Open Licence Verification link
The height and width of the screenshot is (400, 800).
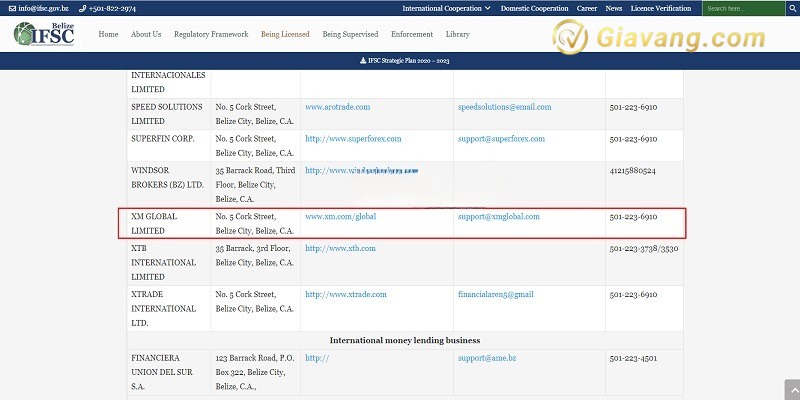691,8
